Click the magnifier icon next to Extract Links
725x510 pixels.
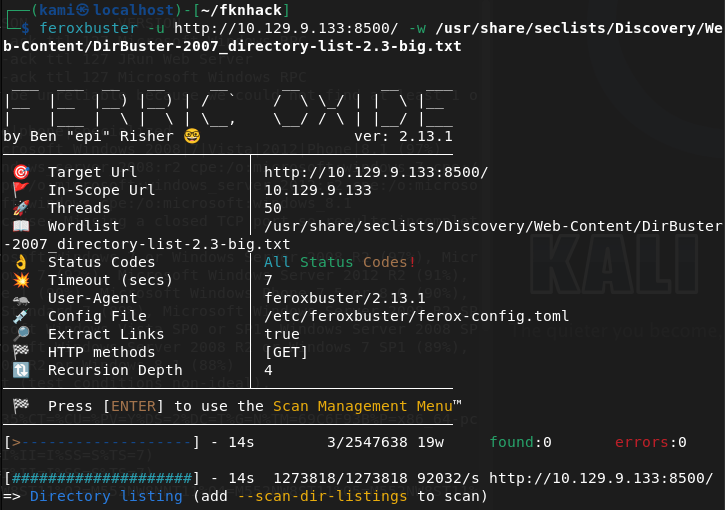pyautogui.click(x=21, y=334)
